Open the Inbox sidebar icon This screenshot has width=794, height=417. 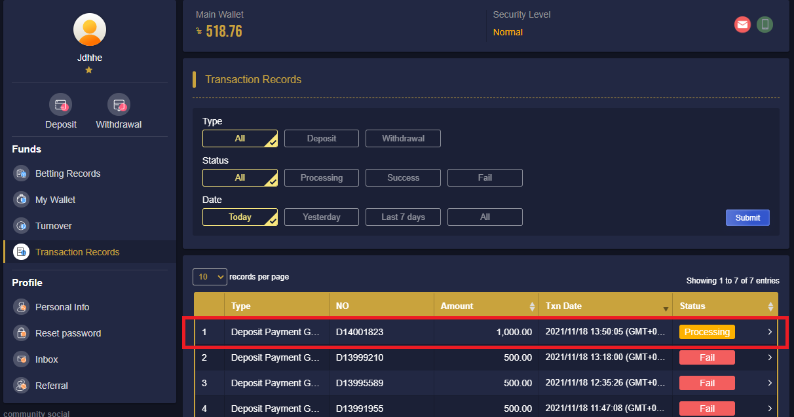tap(21, 359)
